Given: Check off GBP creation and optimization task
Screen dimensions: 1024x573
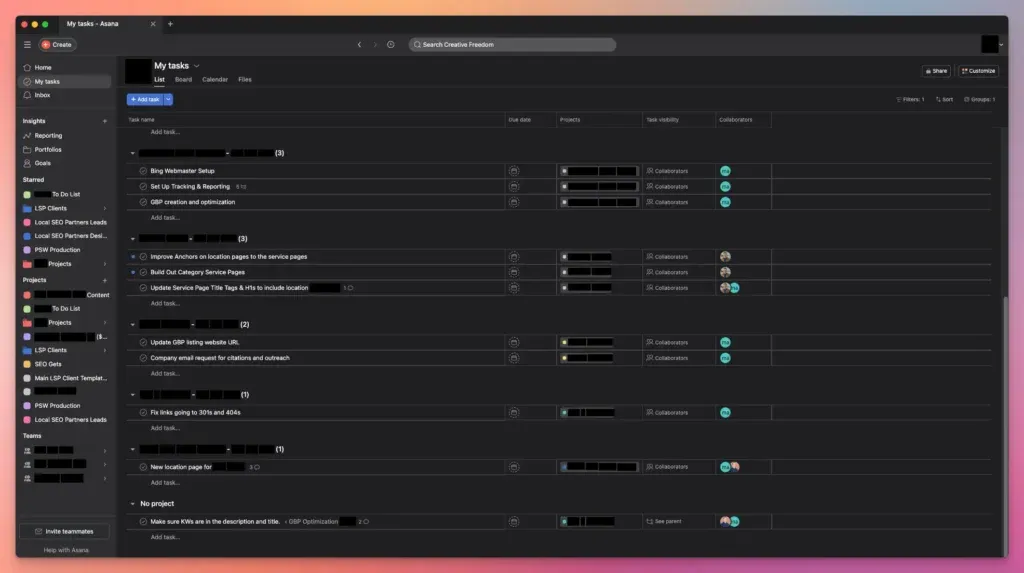Looking at the screenshot, I should [x=143, y=202].
